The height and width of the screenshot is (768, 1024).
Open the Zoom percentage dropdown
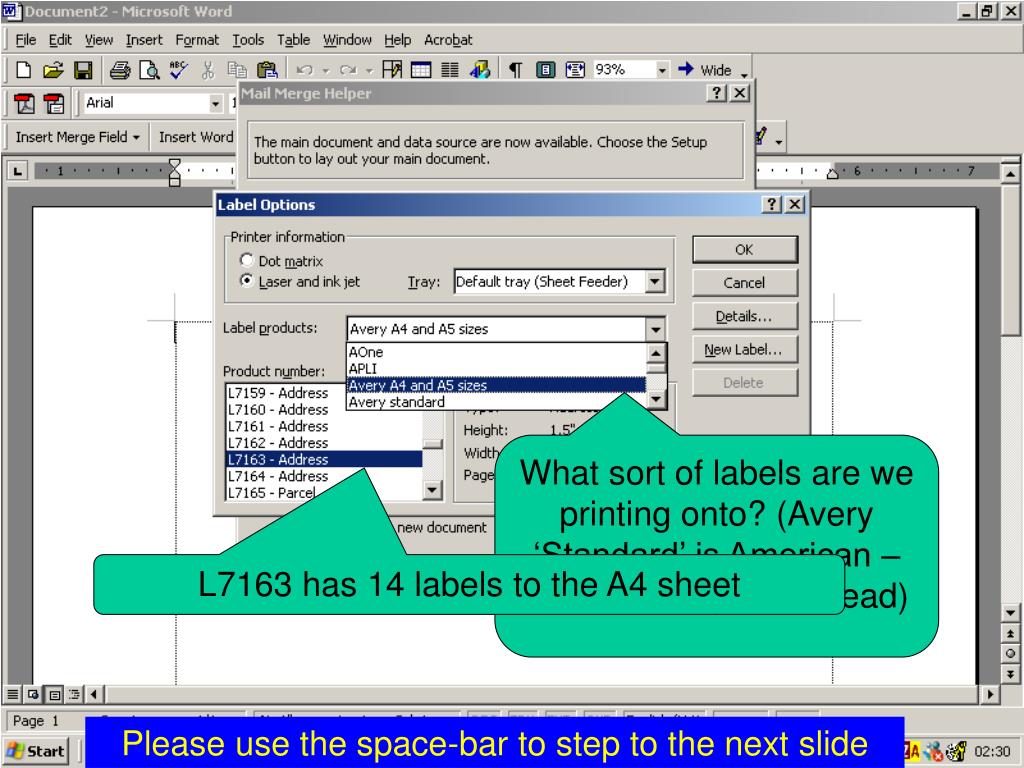pyautogui.click(x=662, y=70)
